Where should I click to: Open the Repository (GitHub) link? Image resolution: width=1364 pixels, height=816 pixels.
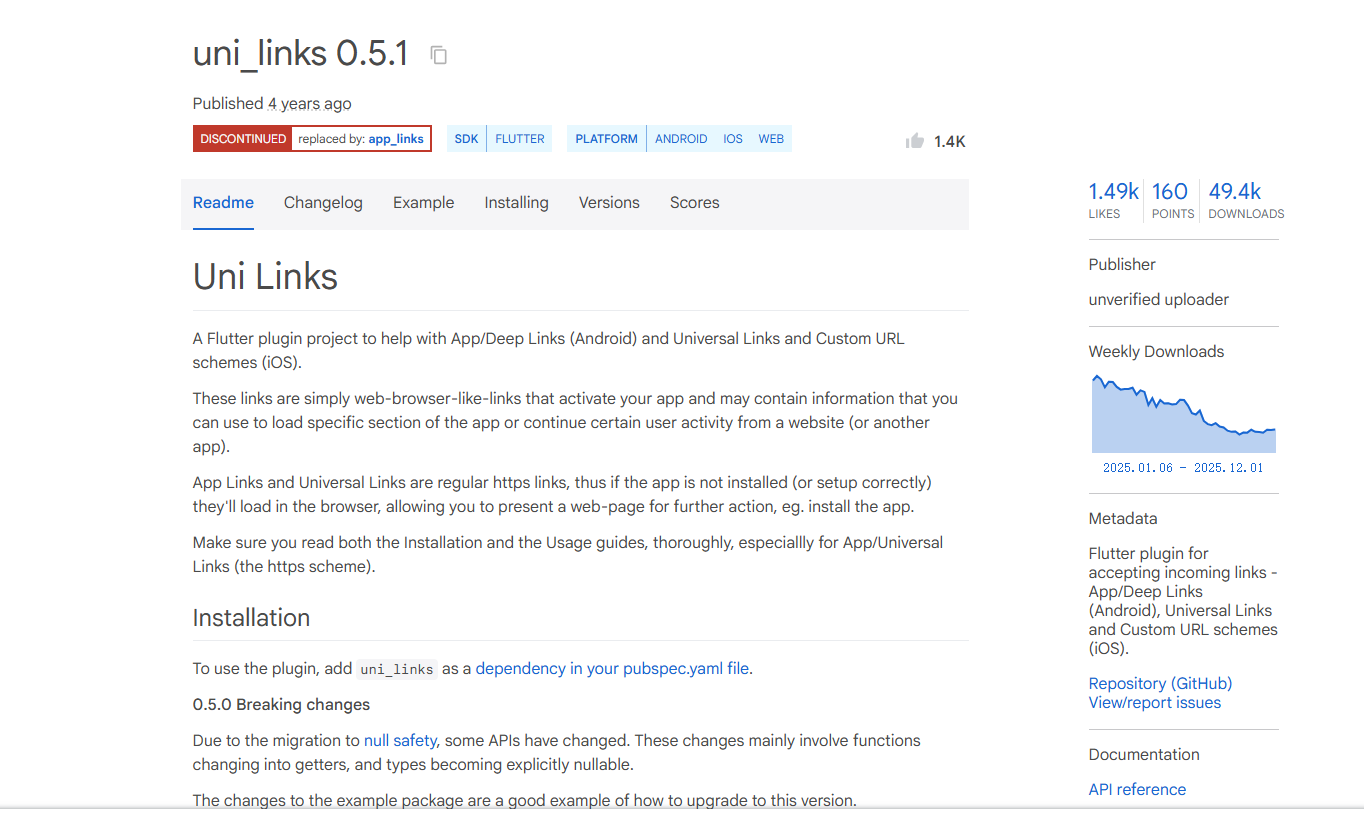[x=1160, y=684]
